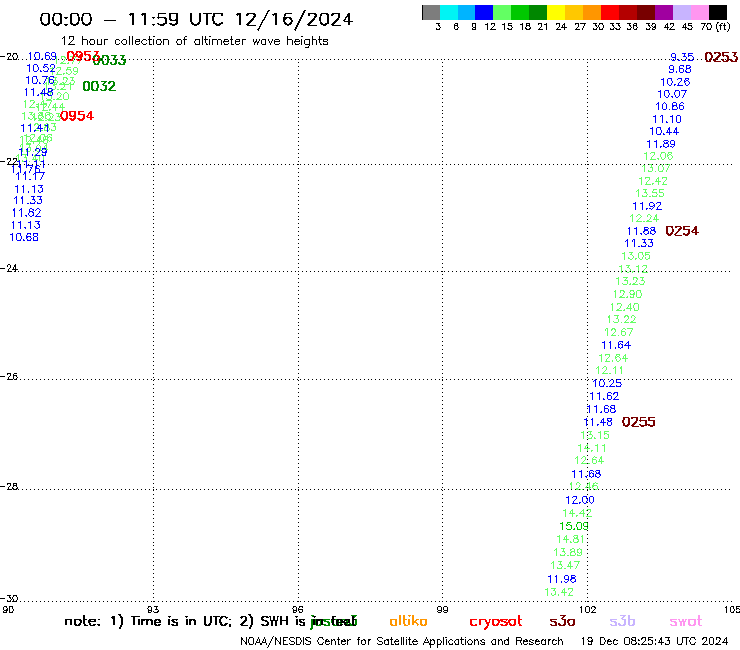Click the wave height value 9.68
The image size is (740, 650).
pyautogui.click(x=680, y=69)
